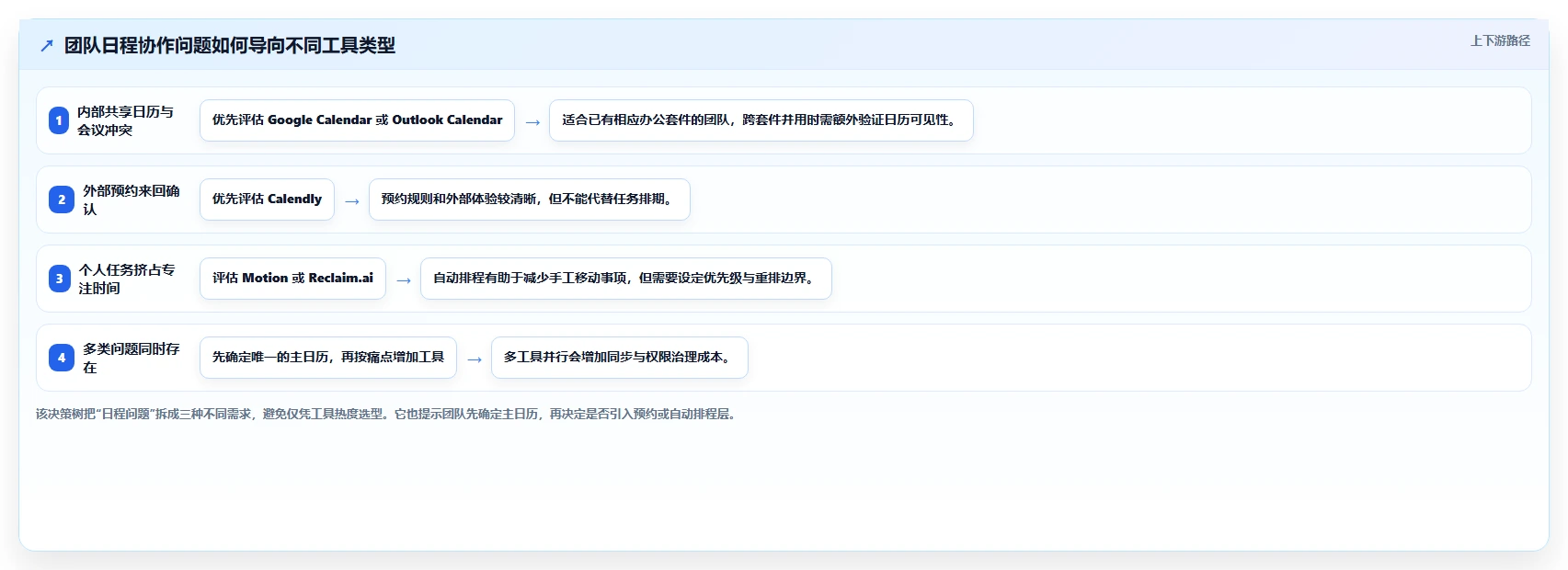Select the 个人任务挤占专注时间 label
1568x570 pixels.
127,279
